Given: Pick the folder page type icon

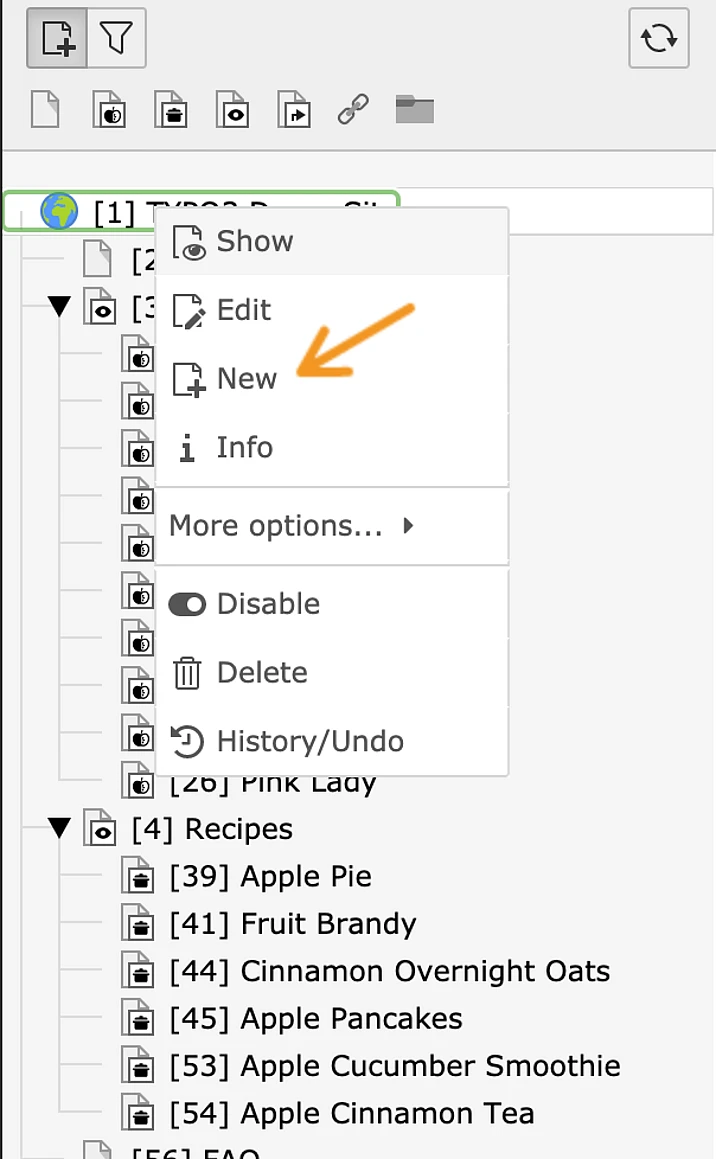Looking at the screenshot, I should (414, 110).
